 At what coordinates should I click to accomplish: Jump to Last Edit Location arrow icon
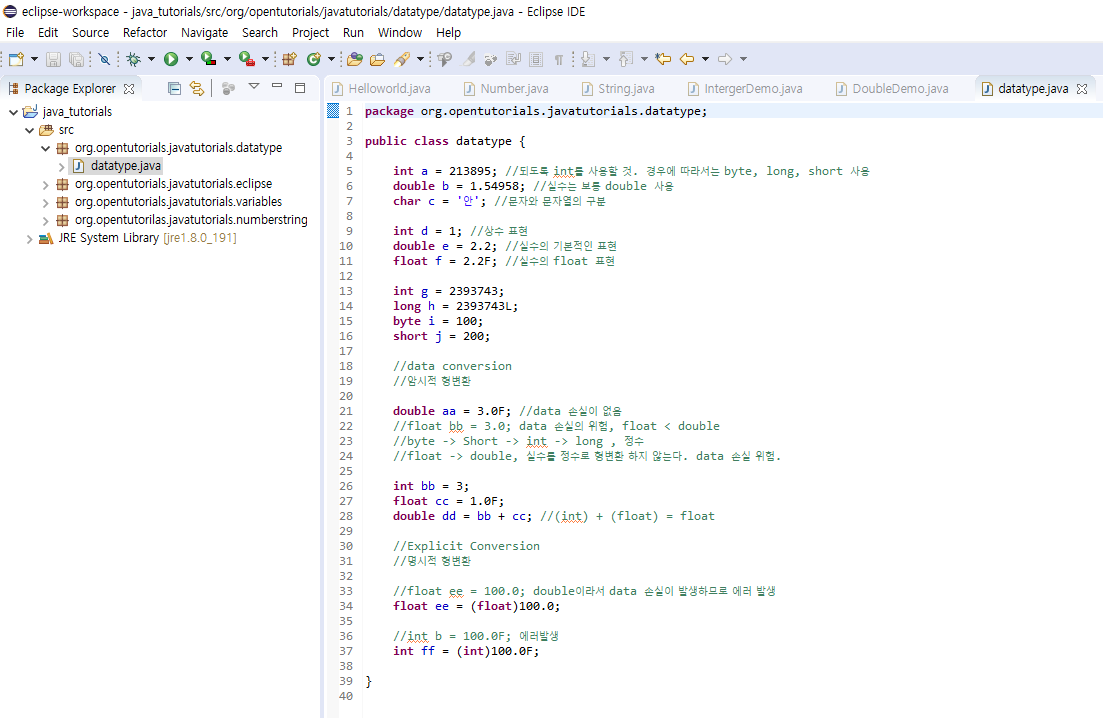(x=662, y=60)
